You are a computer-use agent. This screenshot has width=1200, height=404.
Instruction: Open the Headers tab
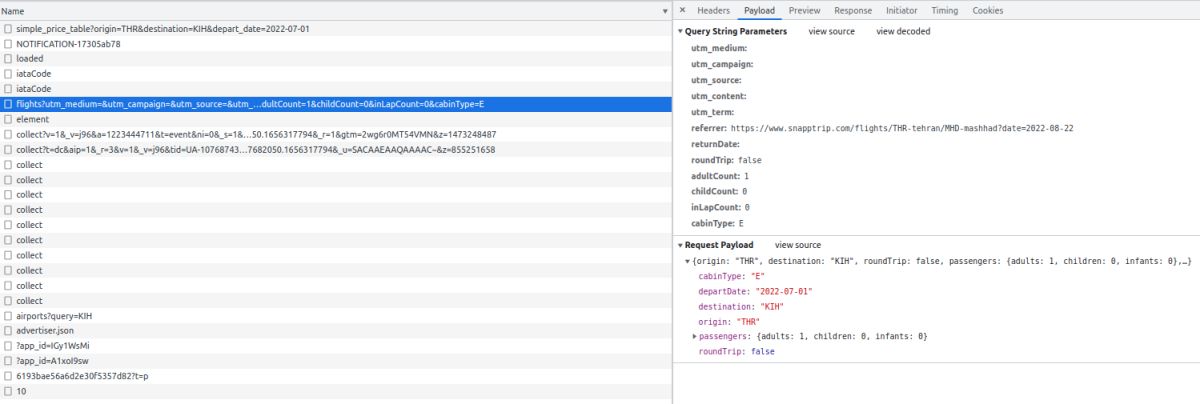click(x=713, y=10)
